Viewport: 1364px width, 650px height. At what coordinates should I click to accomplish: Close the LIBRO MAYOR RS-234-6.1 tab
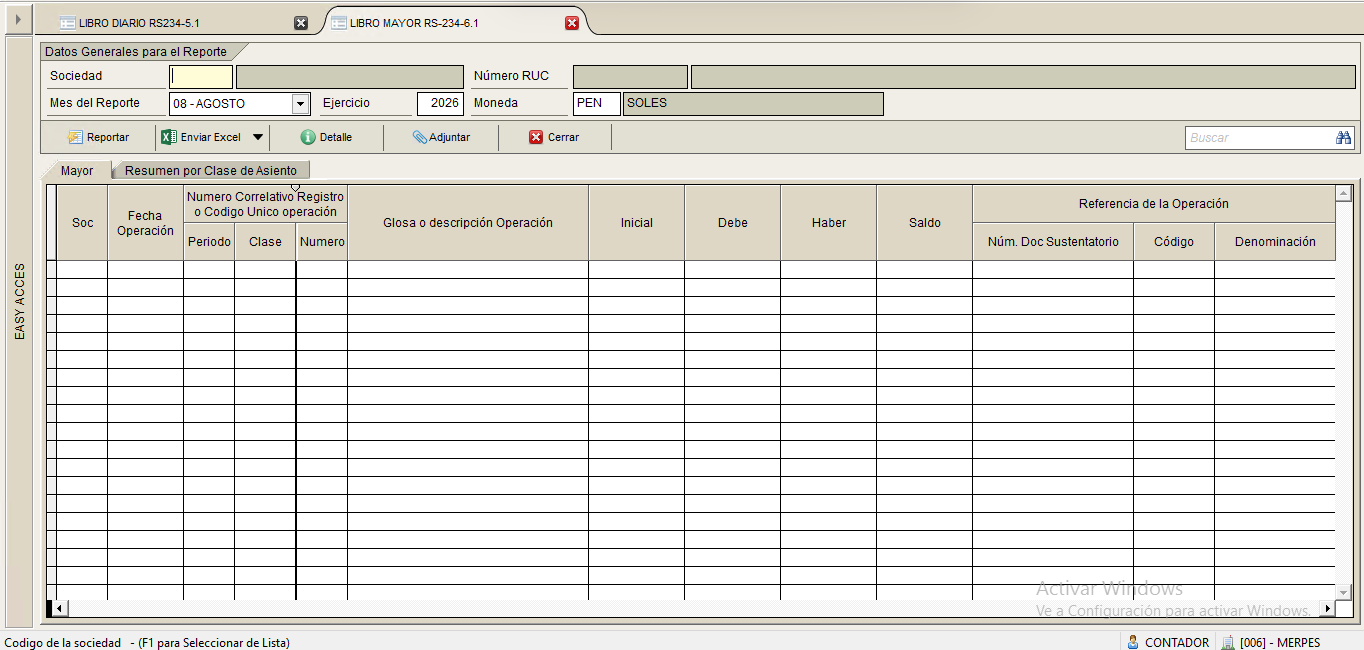coord(572,23)
